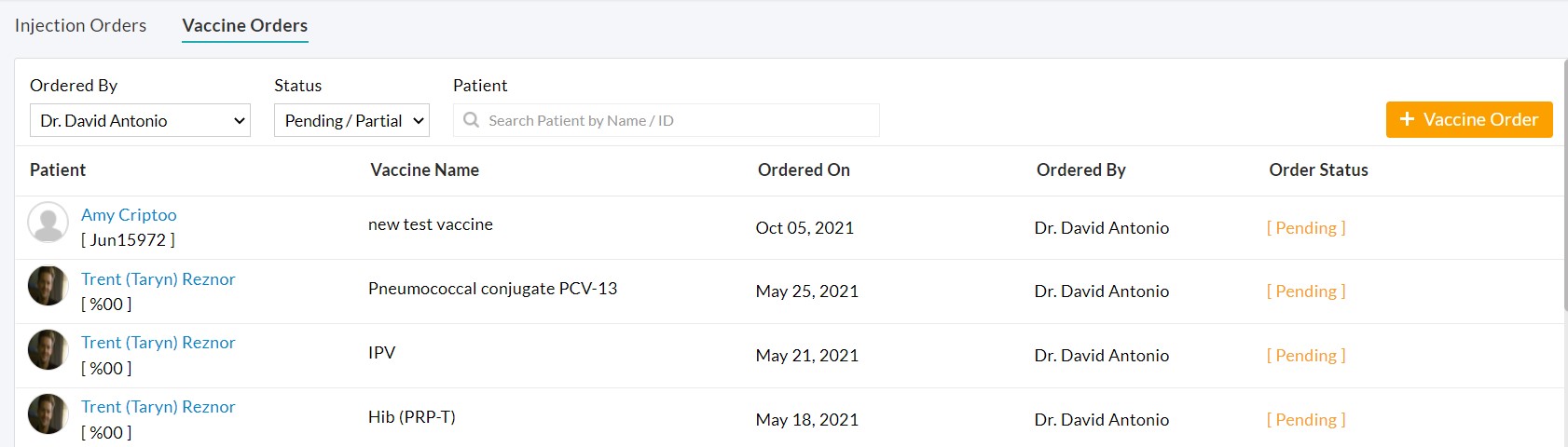Open the Ordered By dropdown
This screenshot has width=1568, height=447.
point(140,120)
